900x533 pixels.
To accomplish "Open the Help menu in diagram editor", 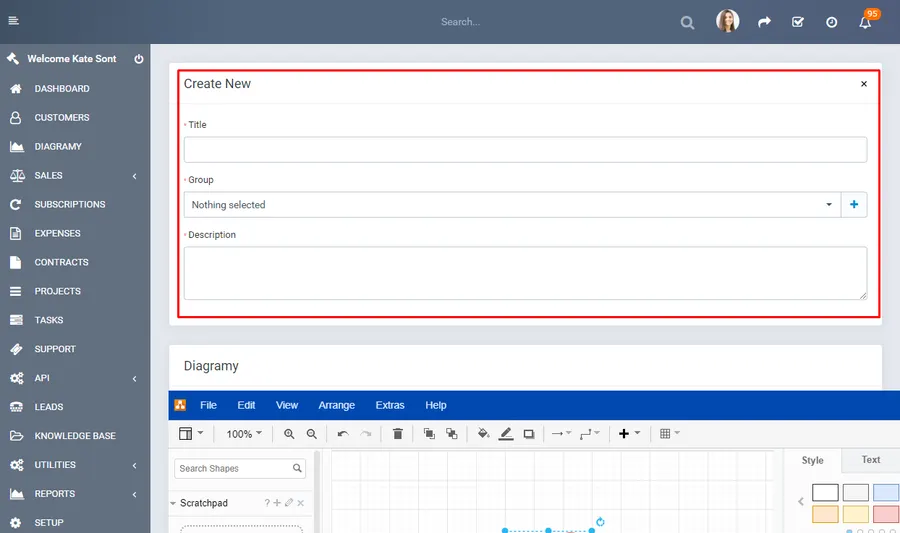I will coord(436,405).
